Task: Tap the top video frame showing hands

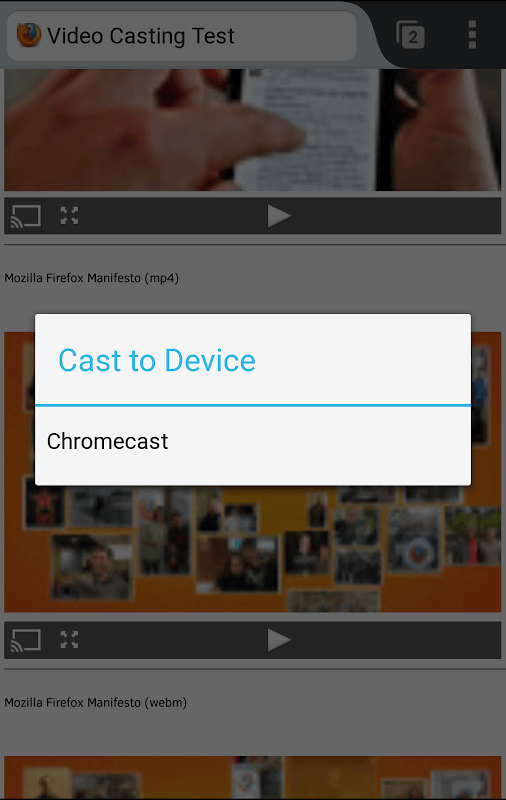Action: pos(253,130)
